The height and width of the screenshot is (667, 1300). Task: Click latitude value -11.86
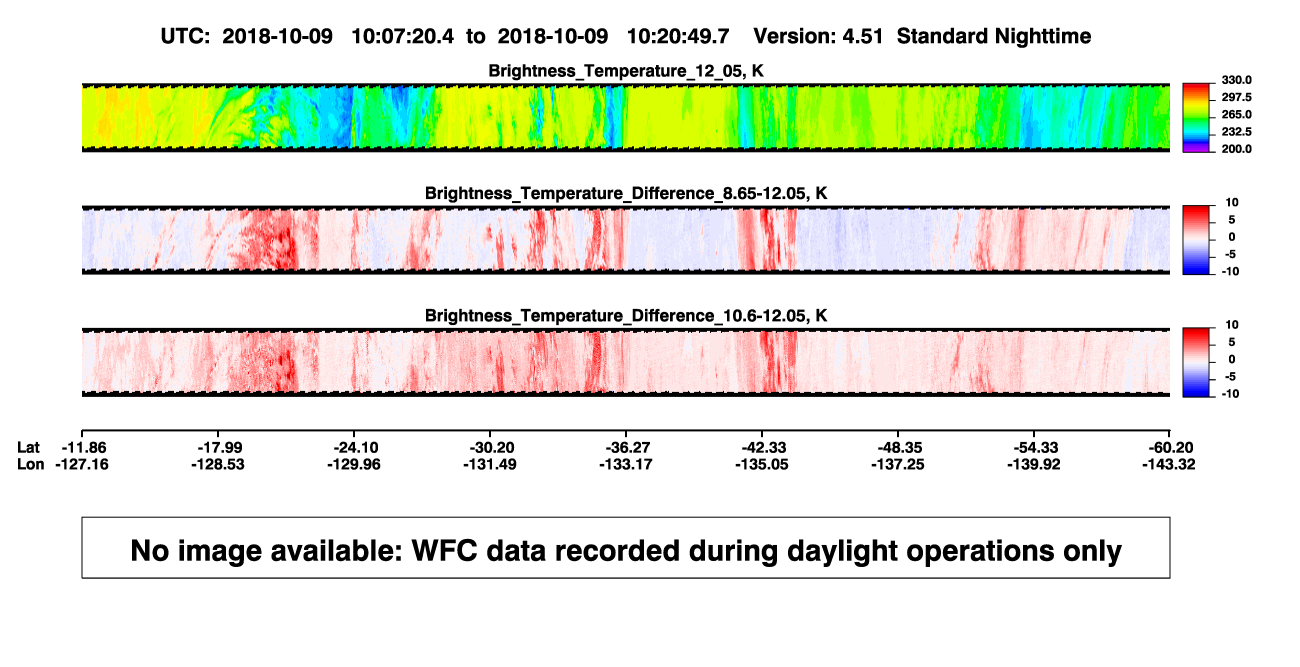click(83, 447)
